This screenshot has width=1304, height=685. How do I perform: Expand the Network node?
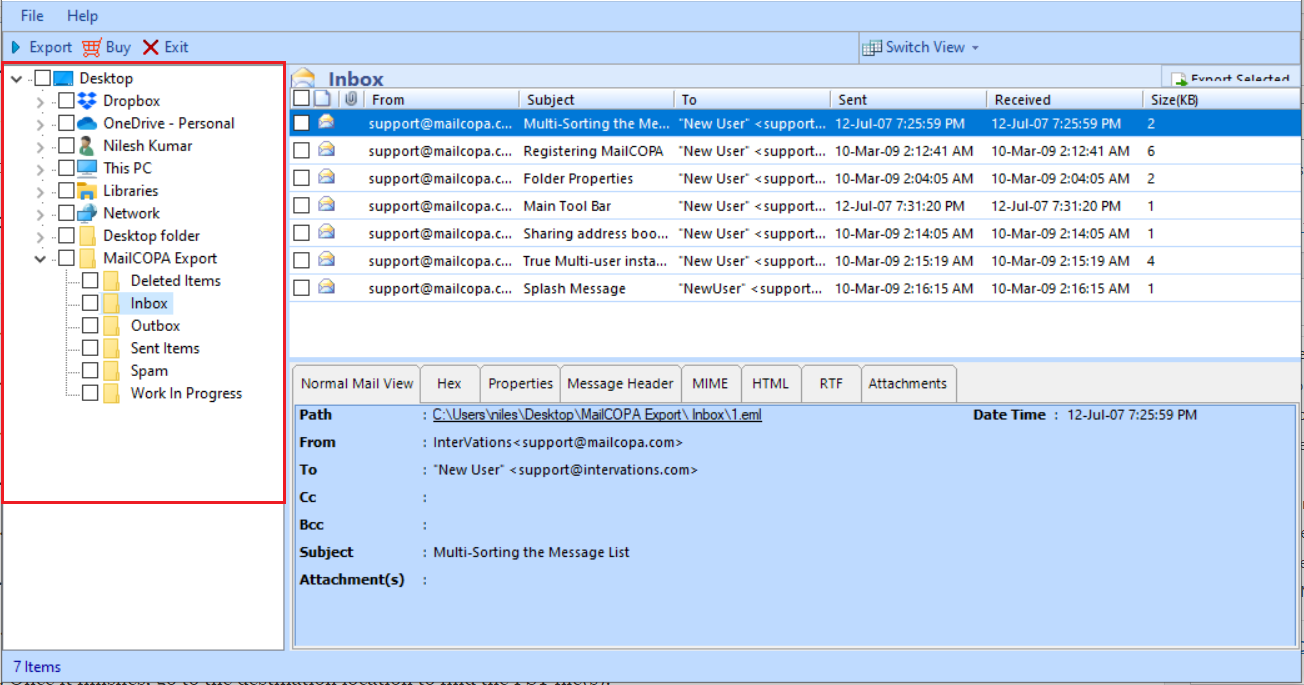point(40,214)
